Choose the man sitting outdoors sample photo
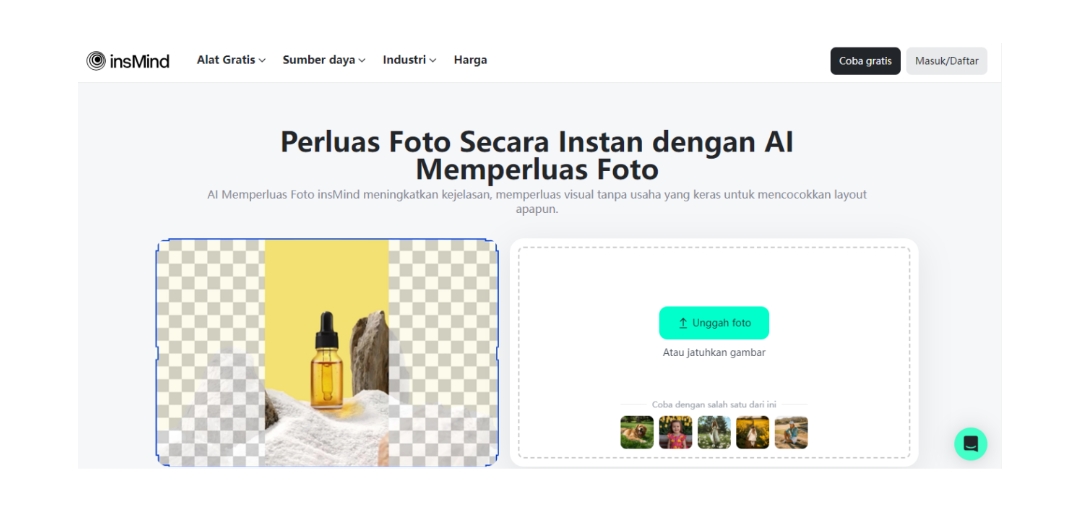Screen dimensions: 1080x526 (x=791, y=432)
